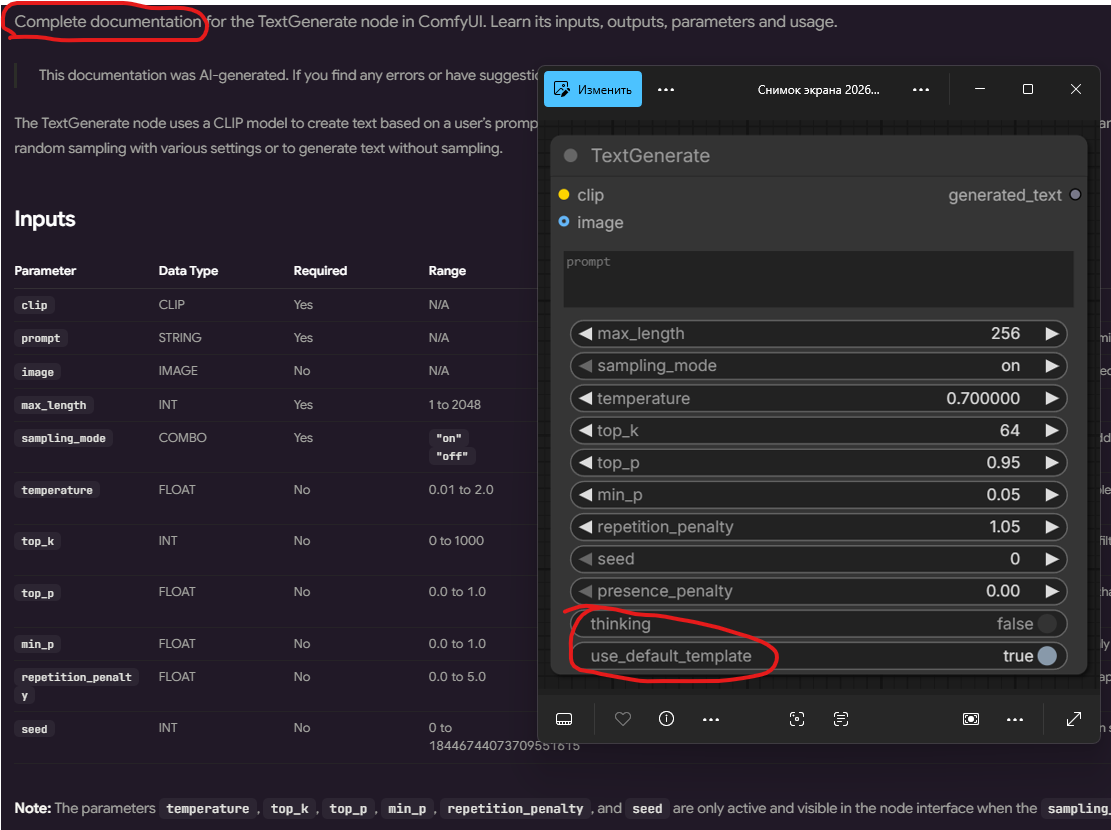
Task: Click inside the node's prompt text area
Action: coord(818,279)
